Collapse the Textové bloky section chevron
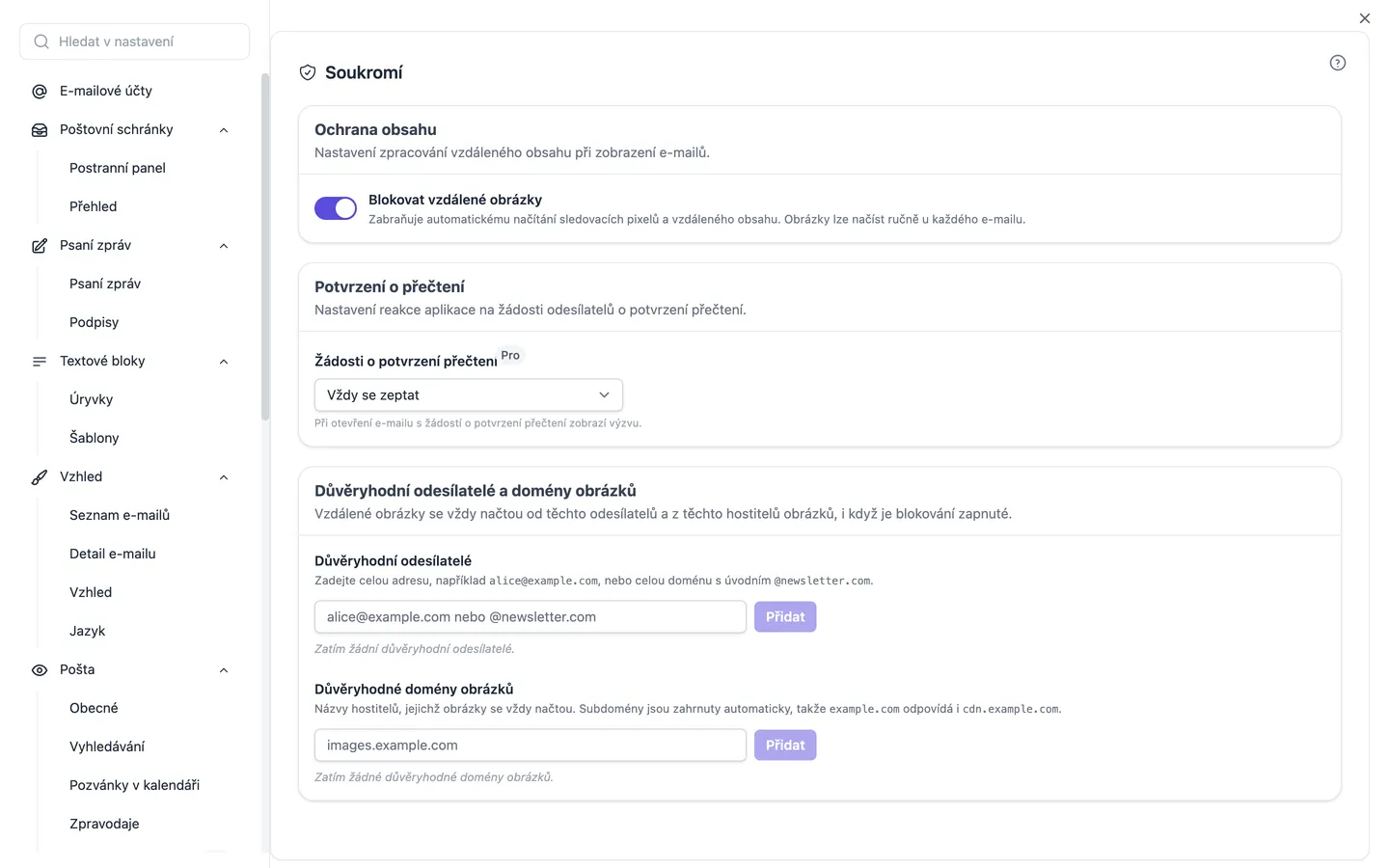The width and height of the screenshot is (1389, 868). [x=224, y=362]
